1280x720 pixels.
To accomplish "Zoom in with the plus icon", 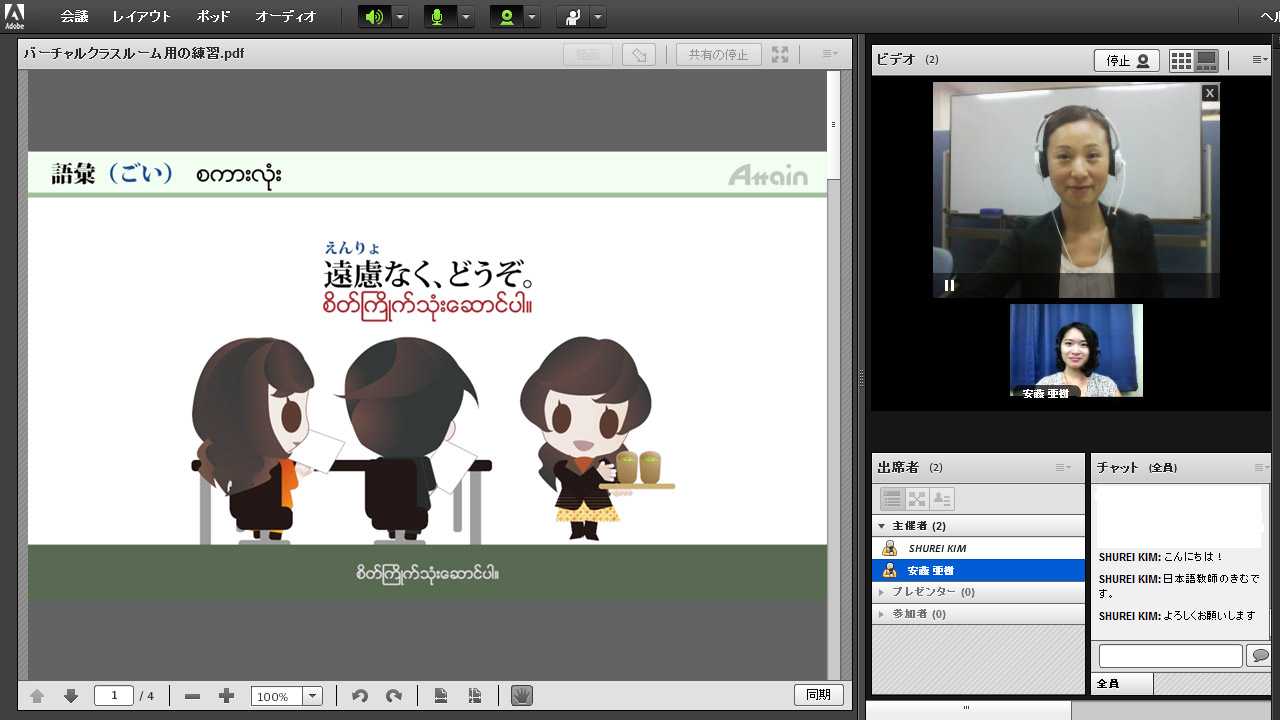I will (x=226, y=696).
